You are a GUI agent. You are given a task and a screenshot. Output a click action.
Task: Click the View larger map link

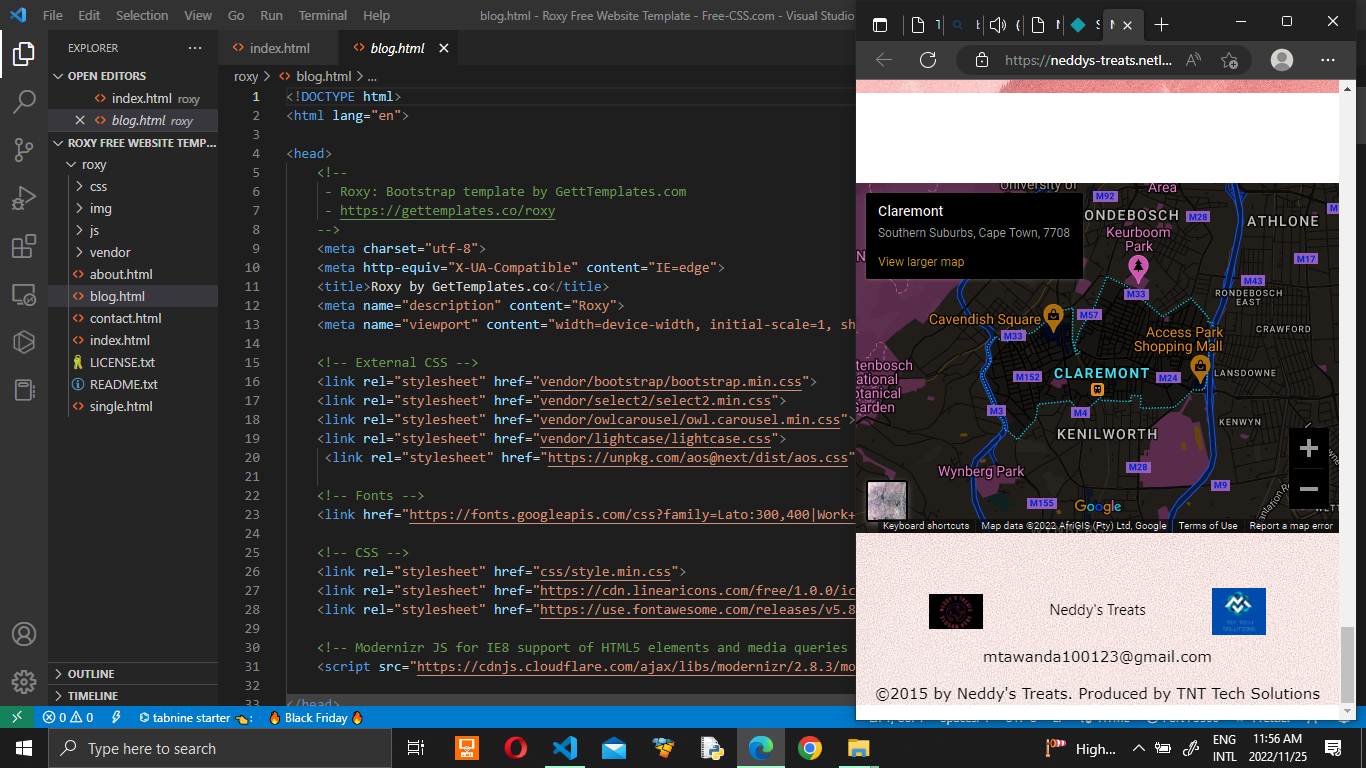tap(921, 262)
